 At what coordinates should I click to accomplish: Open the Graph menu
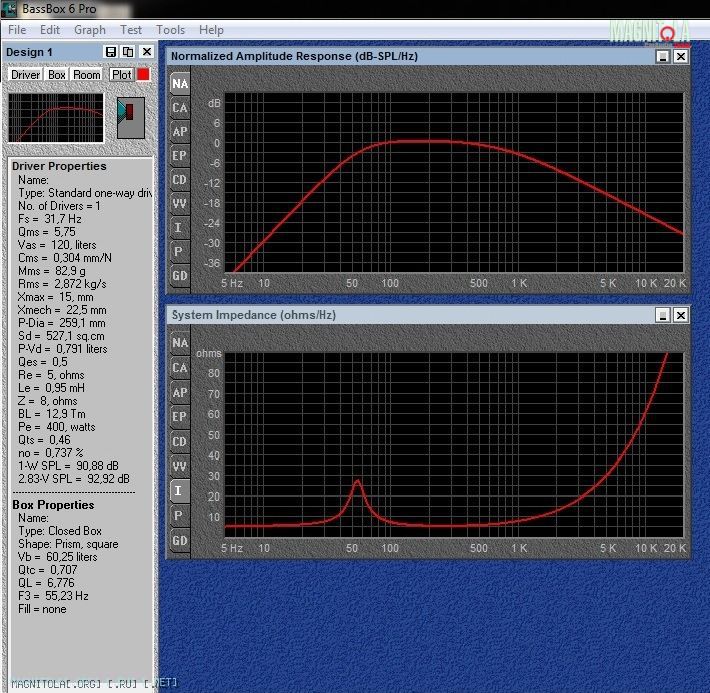(x=90, y=30)
